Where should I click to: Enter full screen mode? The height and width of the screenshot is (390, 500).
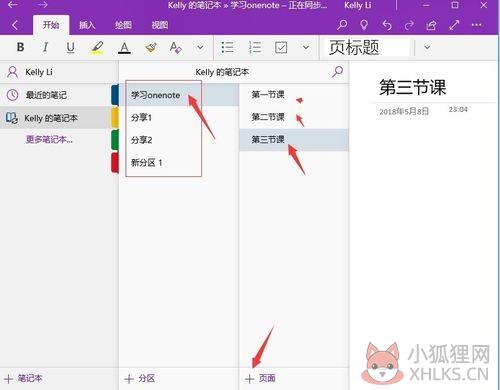(x=454, y=25)
